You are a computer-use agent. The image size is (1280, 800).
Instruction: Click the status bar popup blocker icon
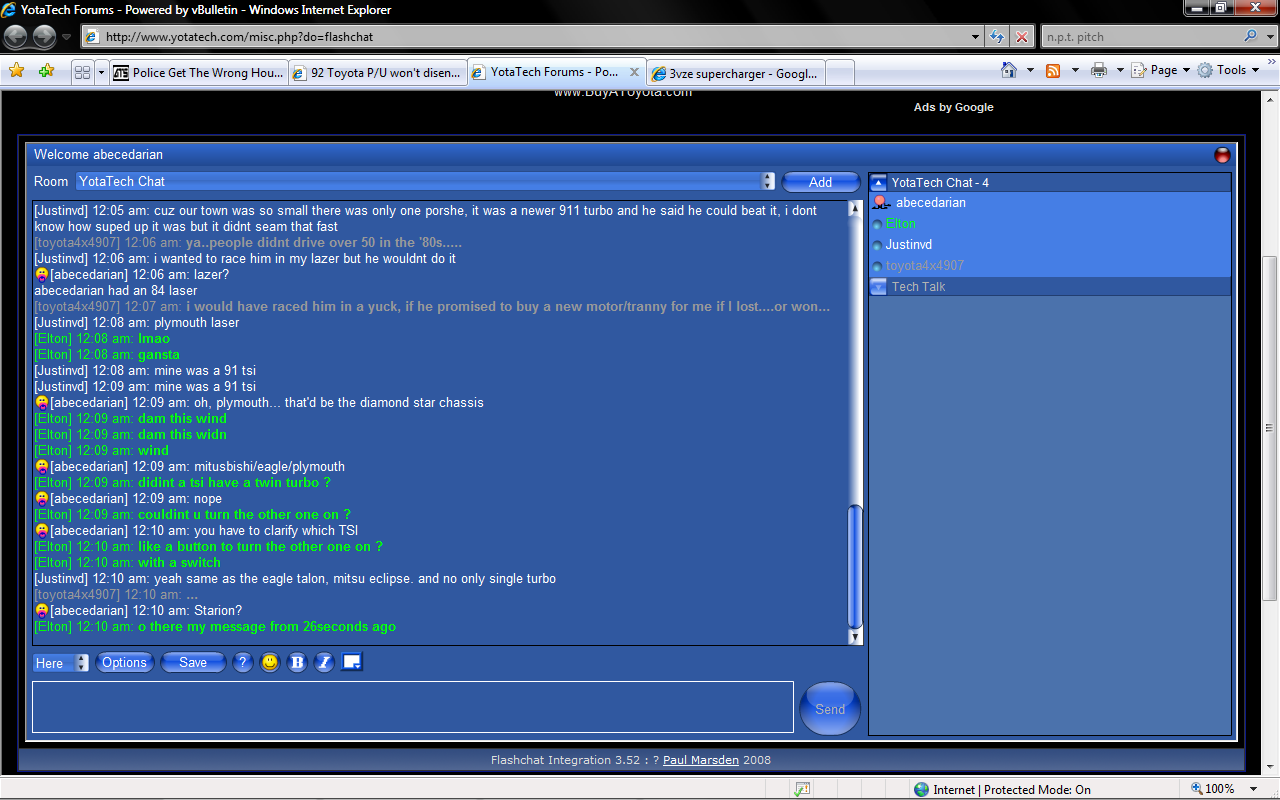pos(801,789)
